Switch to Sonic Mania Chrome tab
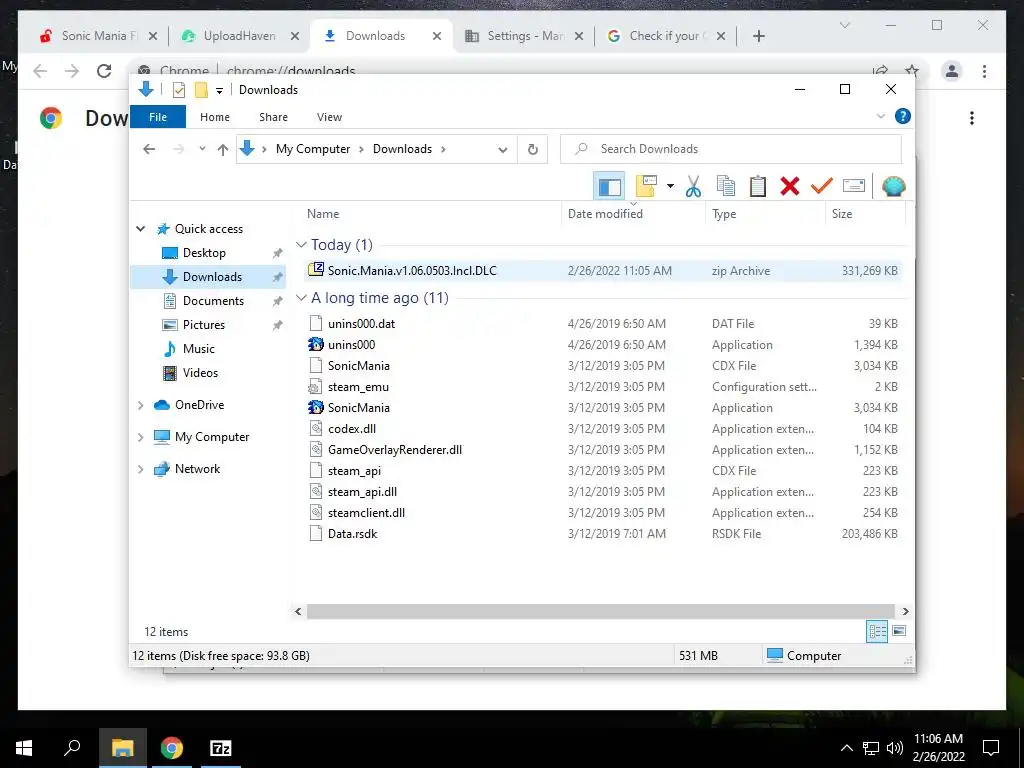Image resolution: width=1024 pixels, height=768 pixels. point(99,36)
